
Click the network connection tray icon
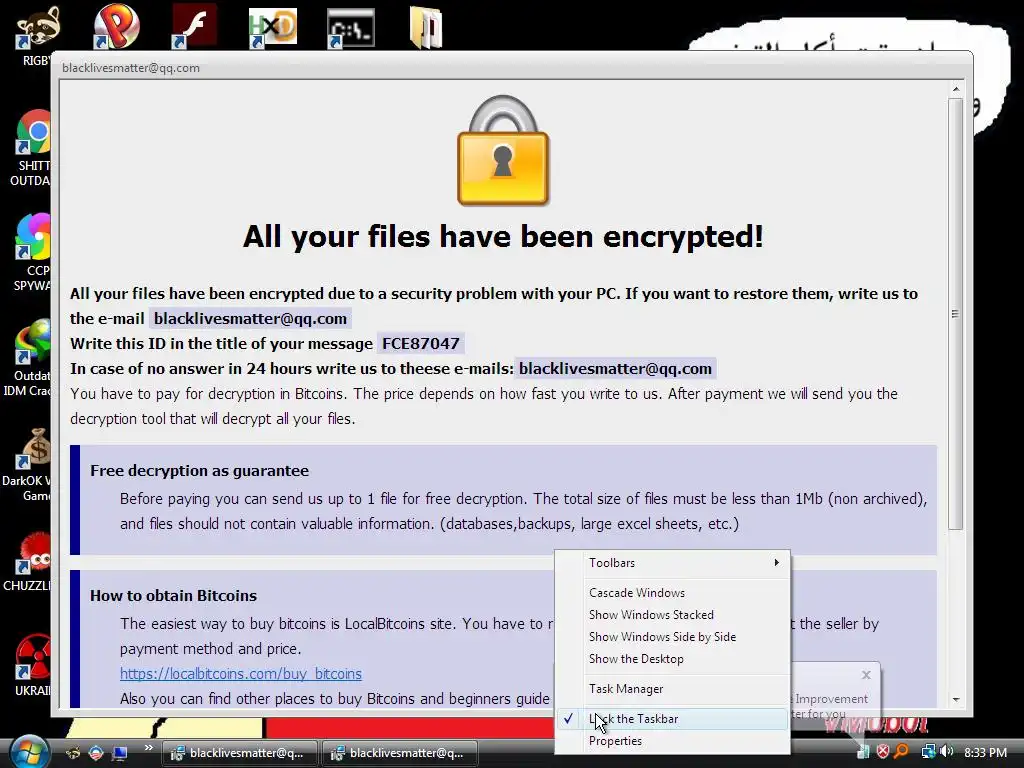(x=927, y=752)
